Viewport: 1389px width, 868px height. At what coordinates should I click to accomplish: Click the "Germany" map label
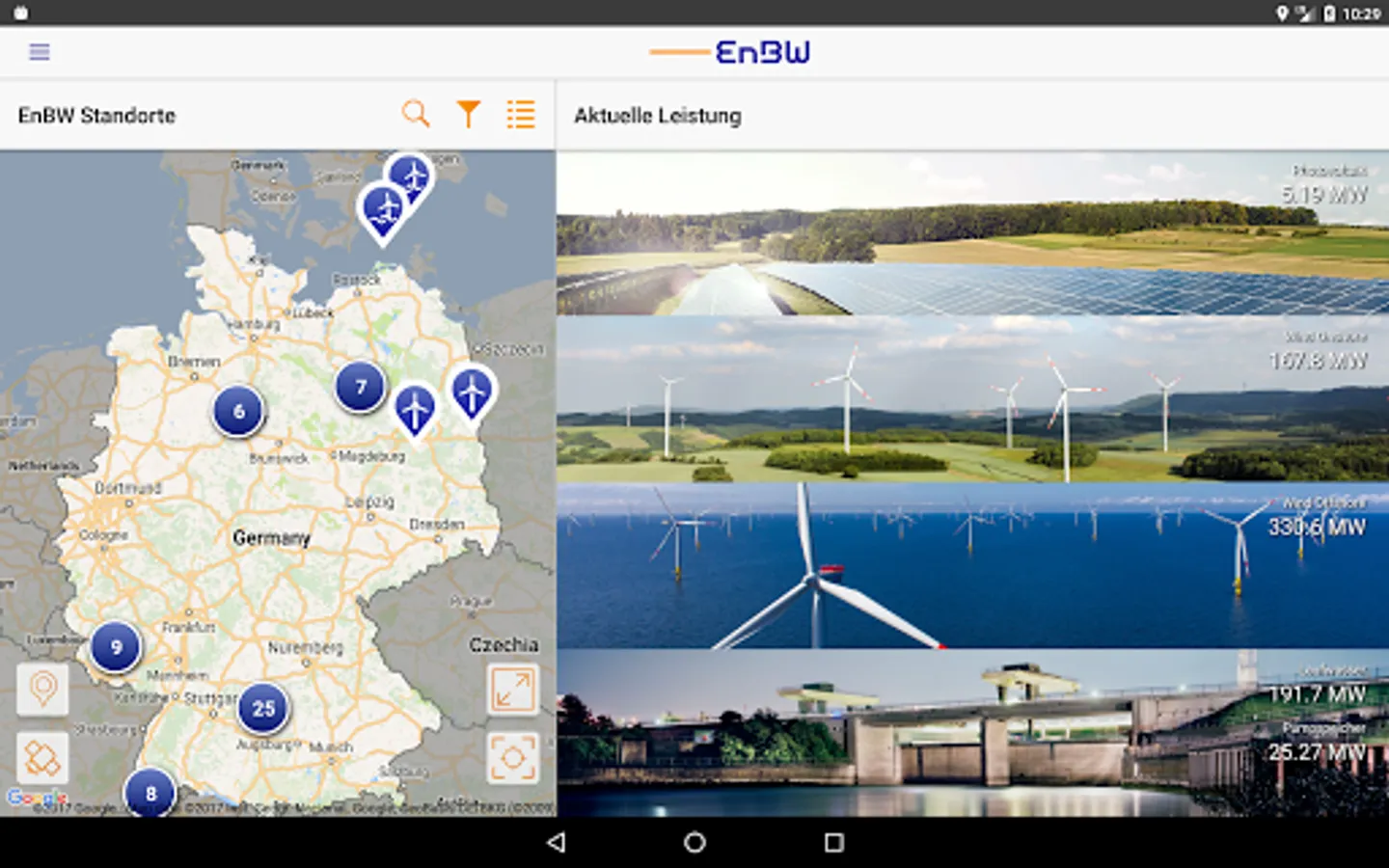[x=271, y=538]
